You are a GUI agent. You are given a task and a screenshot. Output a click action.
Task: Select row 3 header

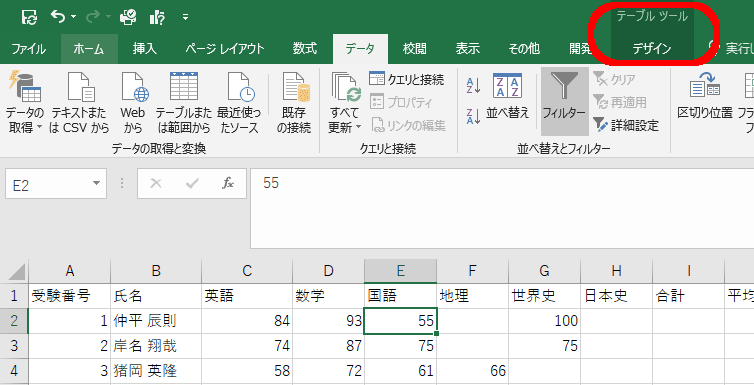14,346
